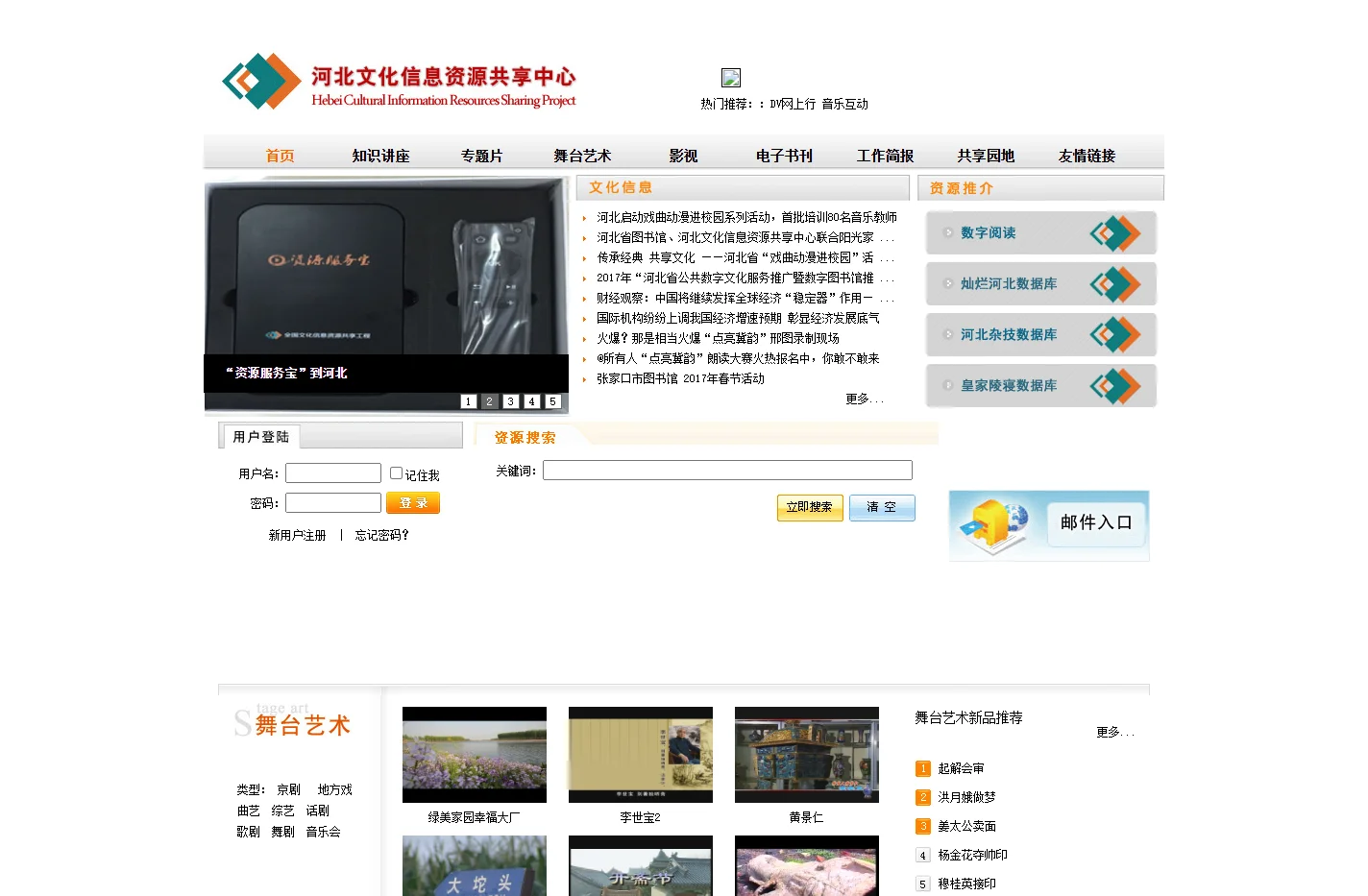Image resolution: width=1368 pixels, height=896 pixels.
Task: Open ranked item 3 姜太公卖面
Action: point(966,826)
